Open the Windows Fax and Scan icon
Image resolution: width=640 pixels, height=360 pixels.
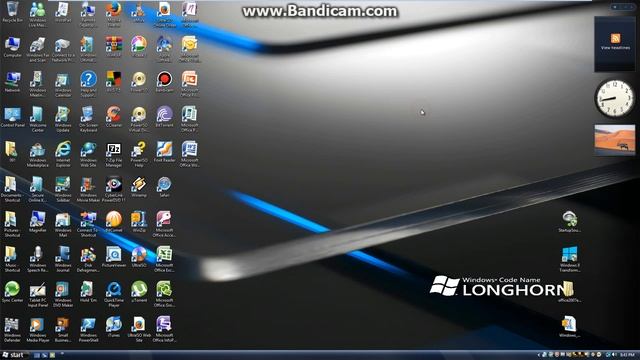point(38,49)
